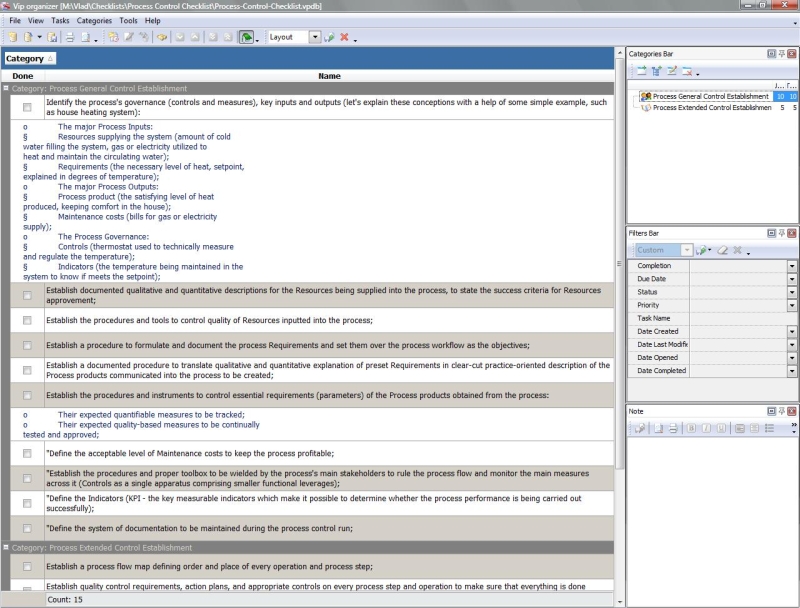Select Process Extended Control Establishment in category tree
Viewport: 800px width, 608px height.
pyautogui.click(x=711, y=108)
